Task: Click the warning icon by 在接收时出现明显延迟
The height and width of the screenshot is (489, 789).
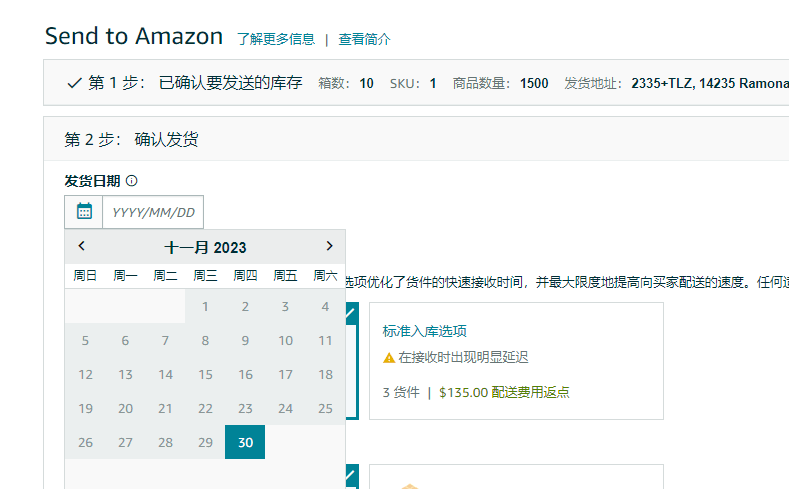Action: pos(388,358)
